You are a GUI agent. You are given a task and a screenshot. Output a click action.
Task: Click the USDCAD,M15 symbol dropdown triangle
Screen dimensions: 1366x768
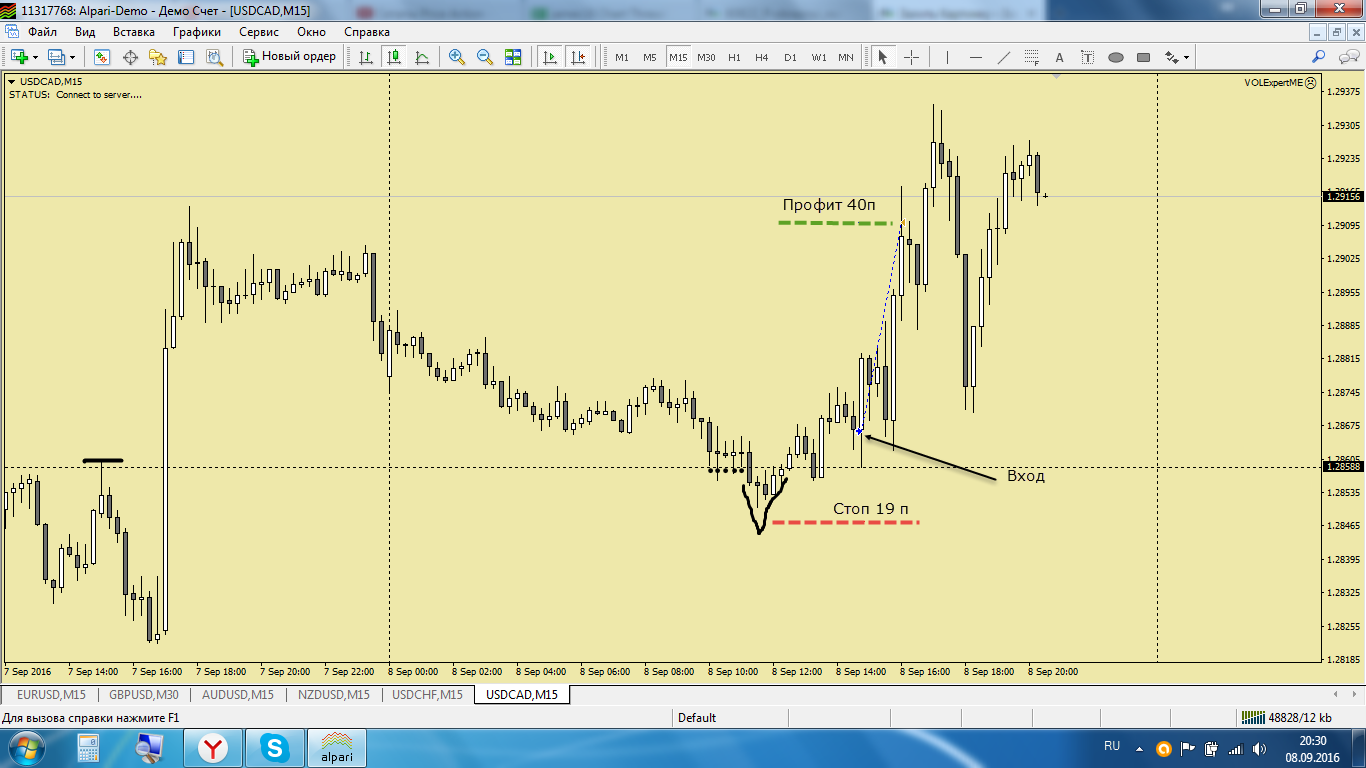point(12,82)
